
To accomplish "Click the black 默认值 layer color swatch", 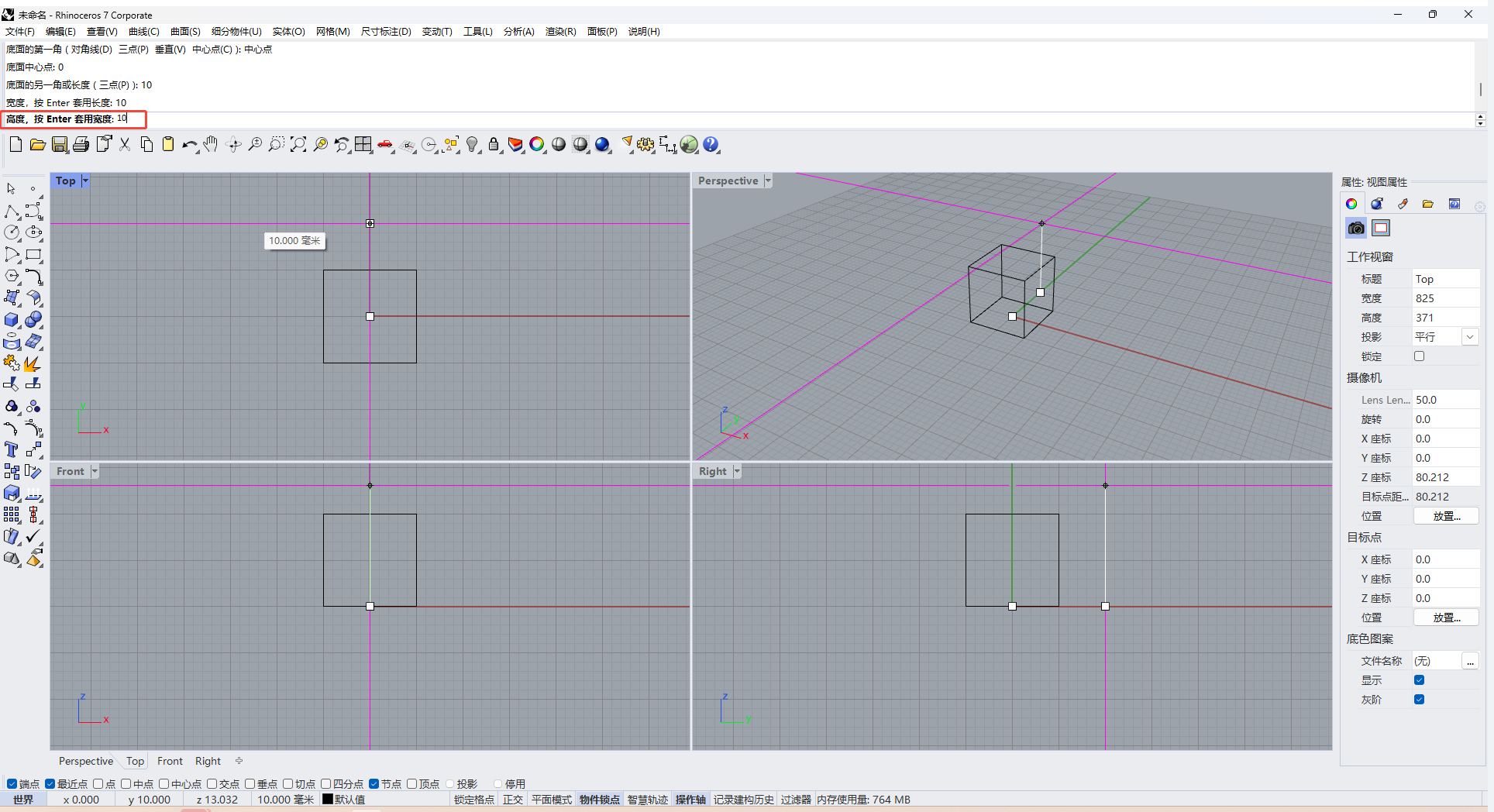I will click(x=328, y=800).
